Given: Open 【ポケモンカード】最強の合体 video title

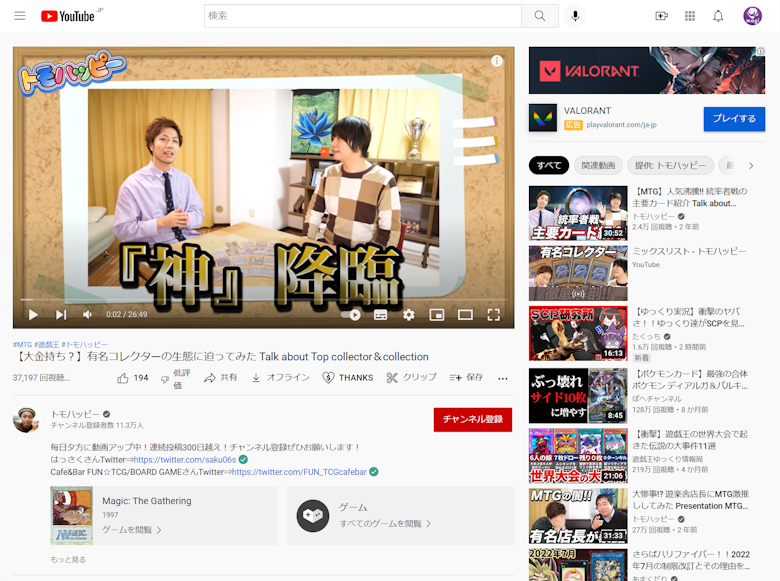Looking at the screenshot, I should (x=690, y=380).
